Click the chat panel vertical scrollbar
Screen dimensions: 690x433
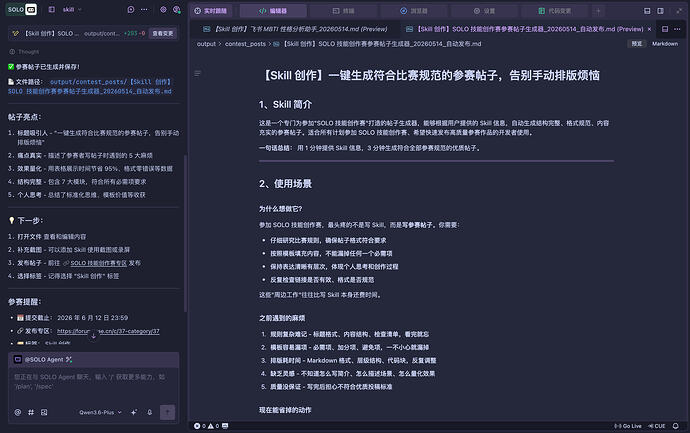[185, 233]
